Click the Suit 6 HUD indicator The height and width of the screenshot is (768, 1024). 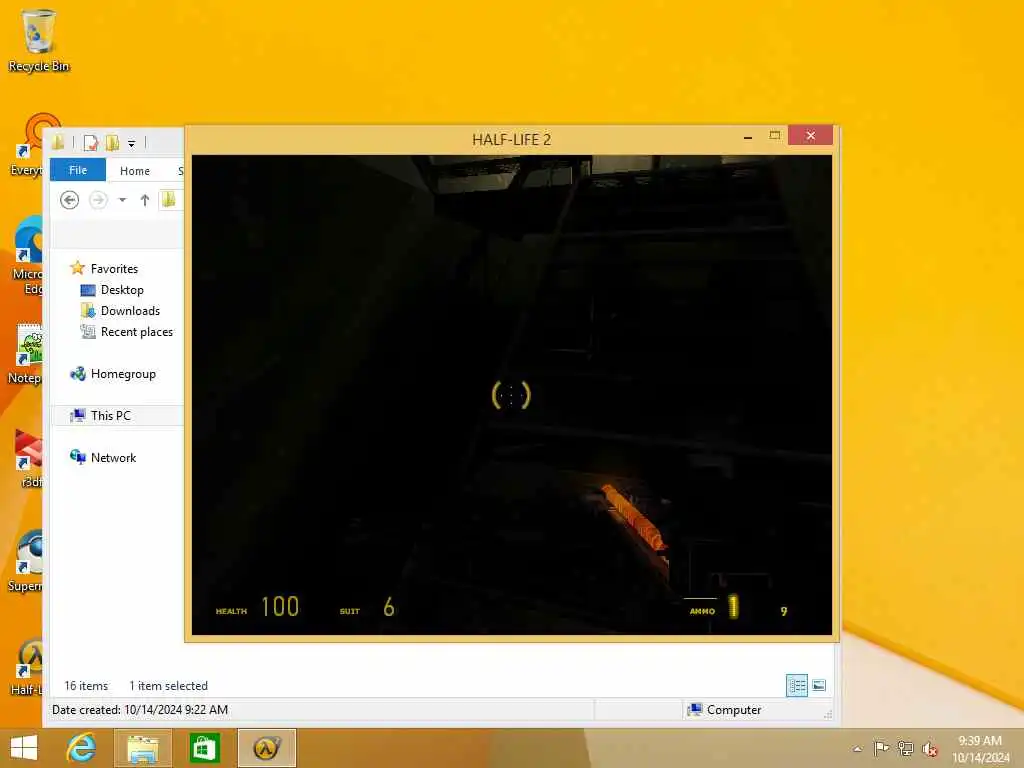[x=367, y=607]
